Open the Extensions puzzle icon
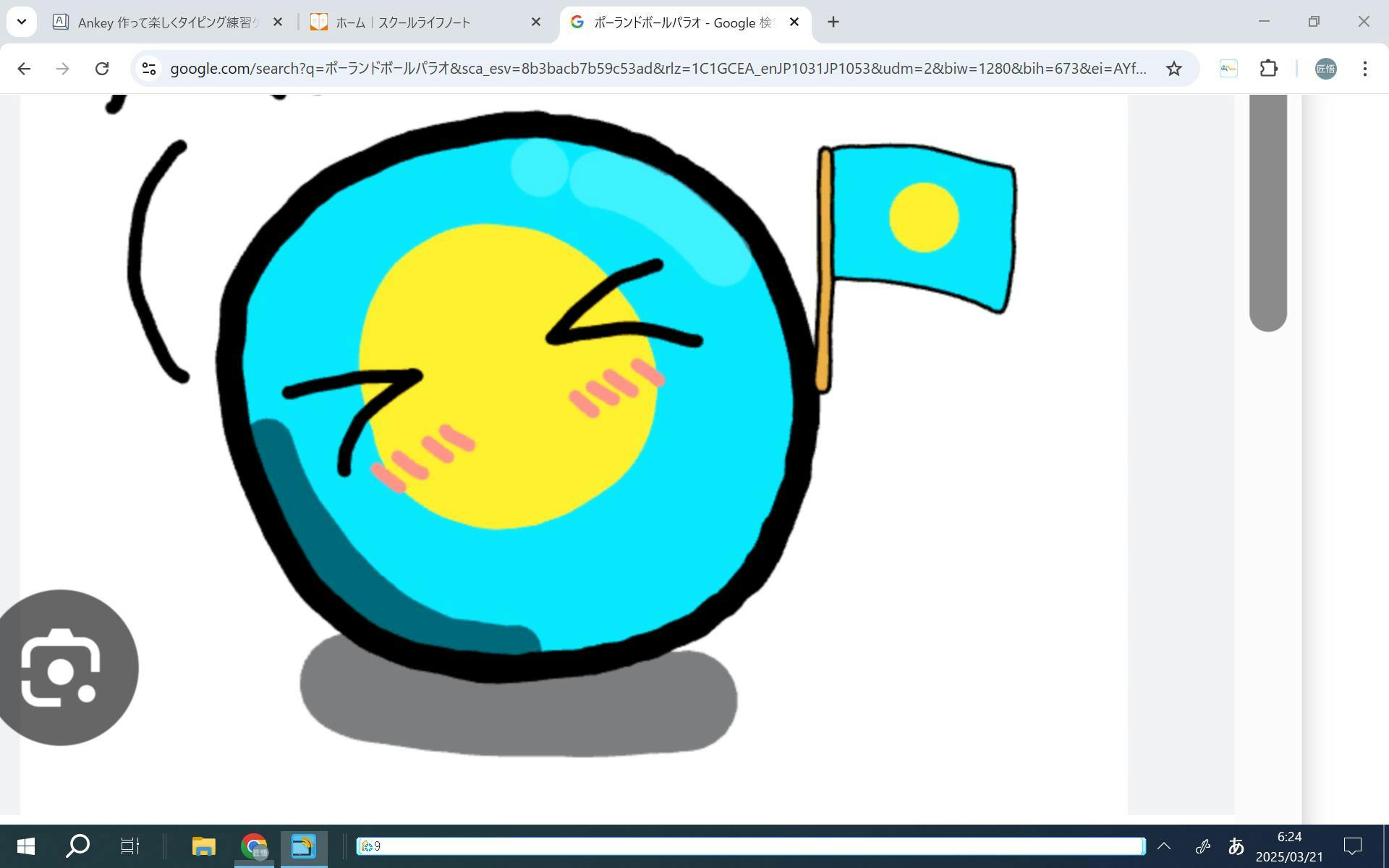Viewport: 1389px width, 868px height. click(x=1268, y=69)
